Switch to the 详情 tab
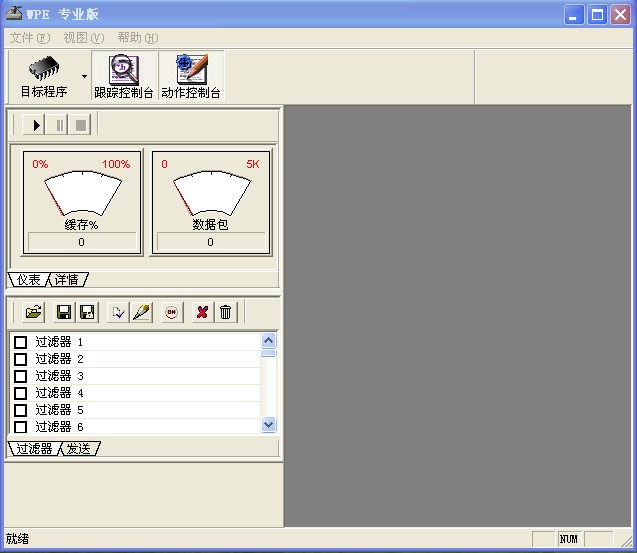This screenshot has width=637, height=553. click(x=67, y=280)
